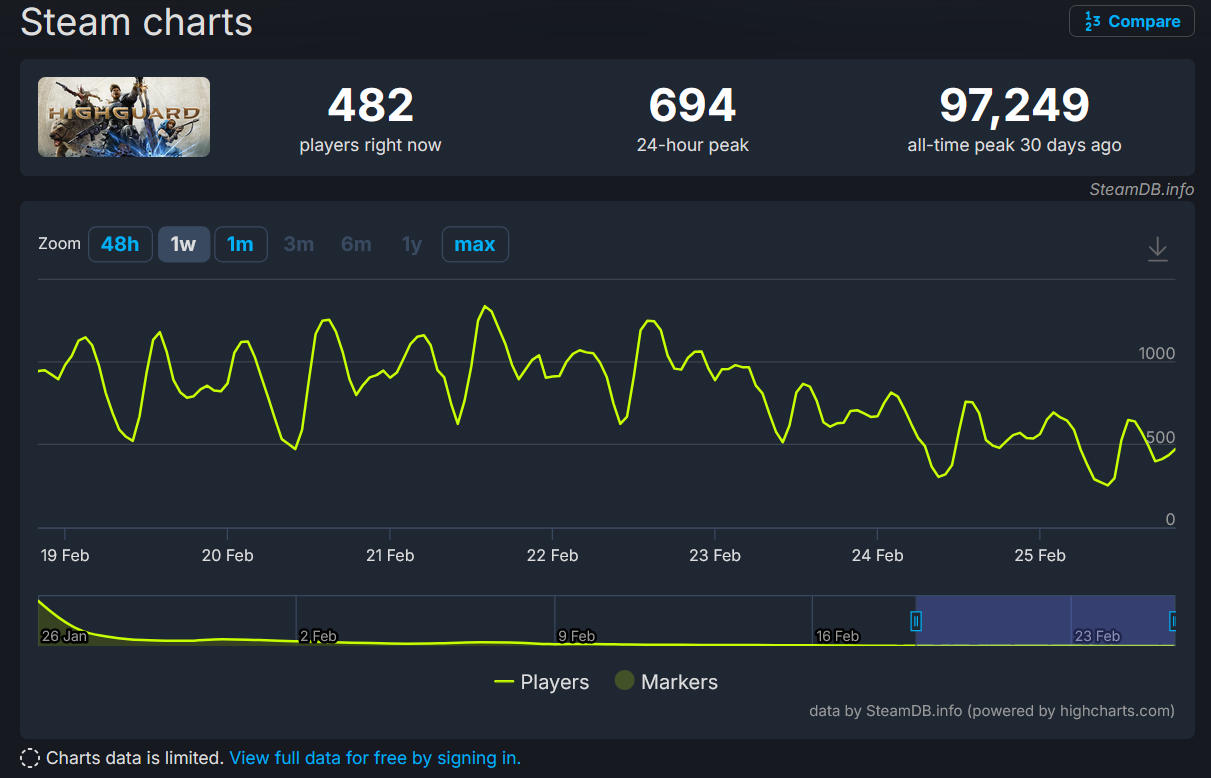Image resolution: width=1211 pixels, height=778 pixels.
Task: Click the SteamDB.info credit text
Action: (1141, 189)
